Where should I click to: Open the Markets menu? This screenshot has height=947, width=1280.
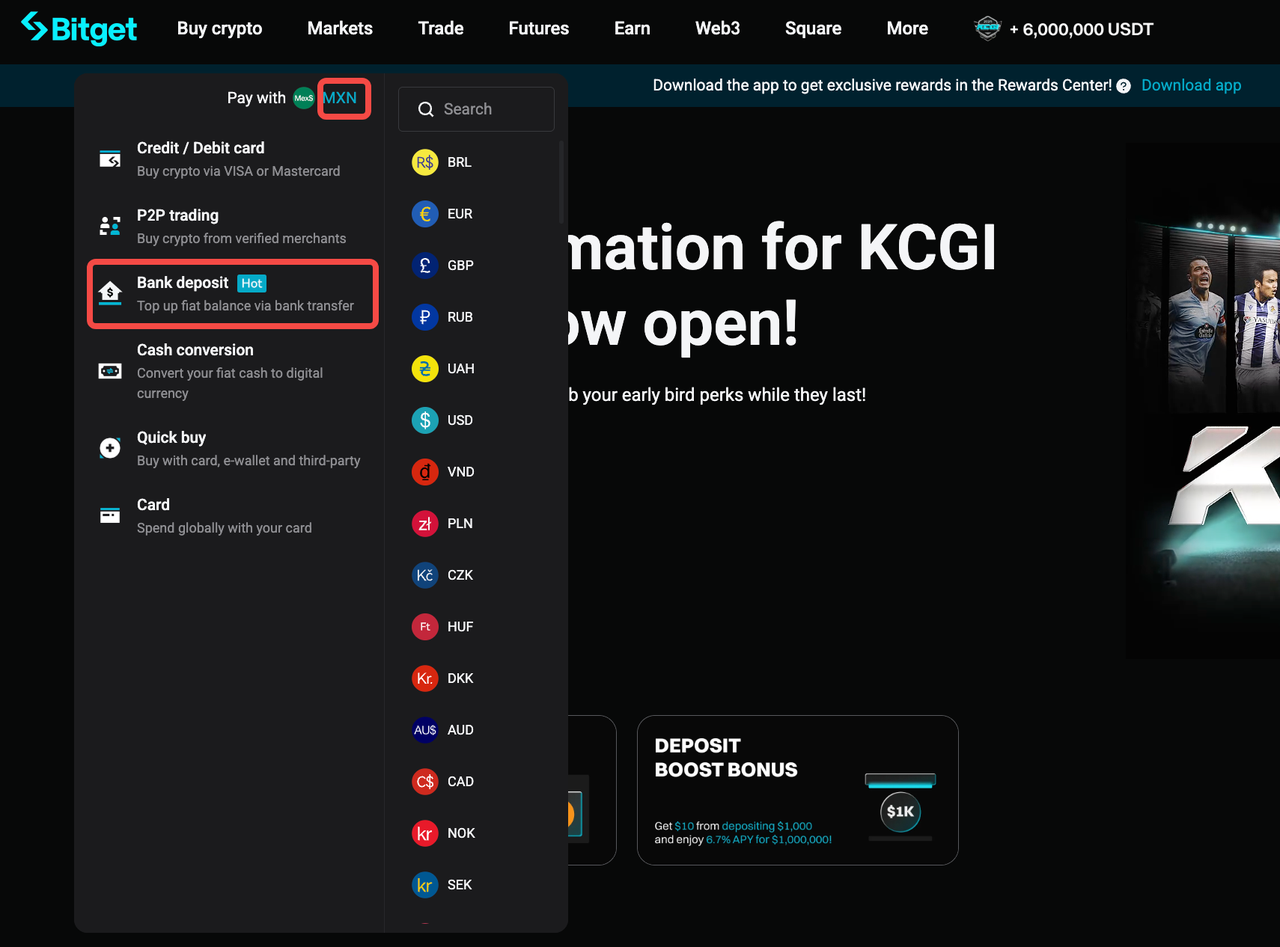pyautogui.click(x=340, y=28)
